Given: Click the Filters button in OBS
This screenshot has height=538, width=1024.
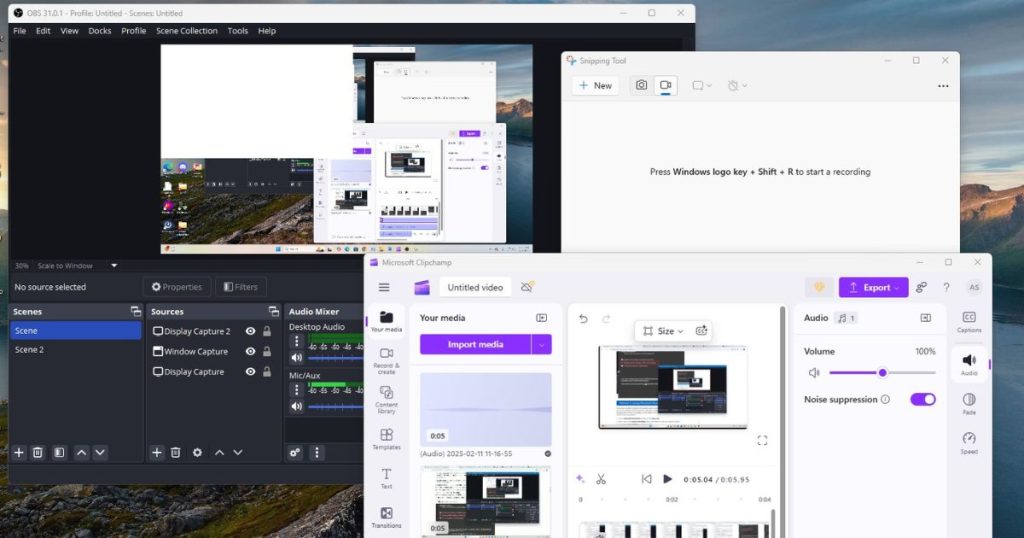Looking at the screenshot, I should coord(241,287).
